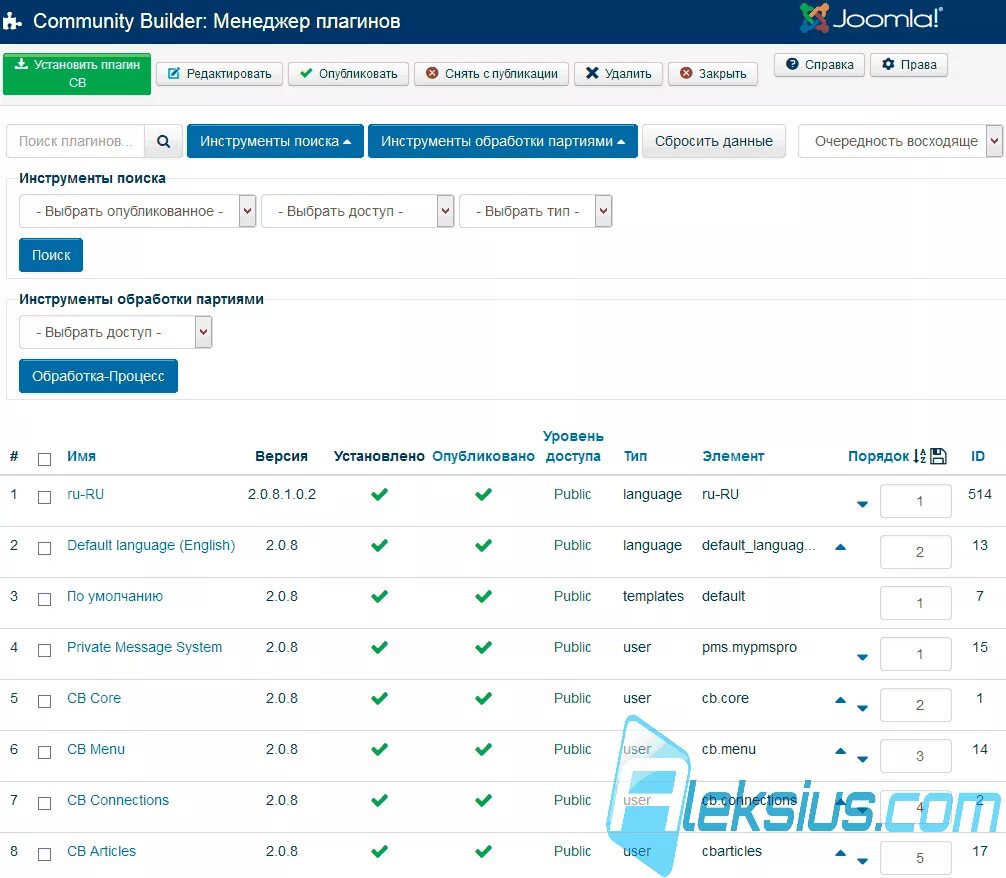
Task: Sort table by Имя column
Action: coord(81,456)
